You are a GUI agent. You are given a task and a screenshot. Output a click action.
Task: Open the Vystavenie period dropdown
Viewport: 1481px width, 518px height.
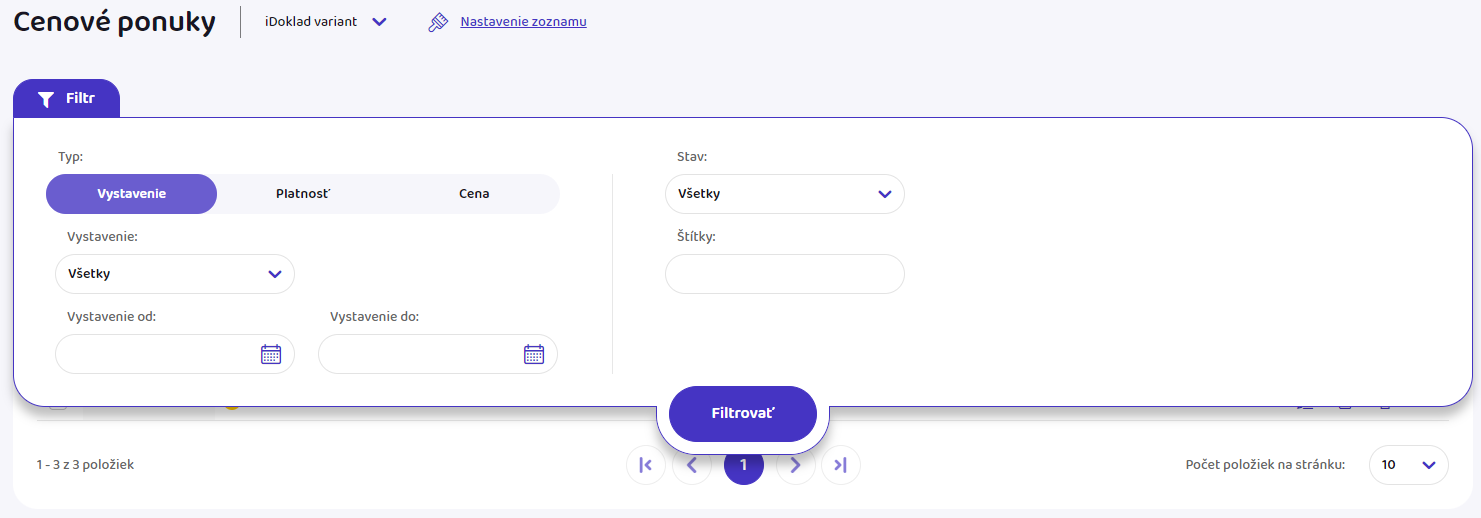click(x=175, y=274)
